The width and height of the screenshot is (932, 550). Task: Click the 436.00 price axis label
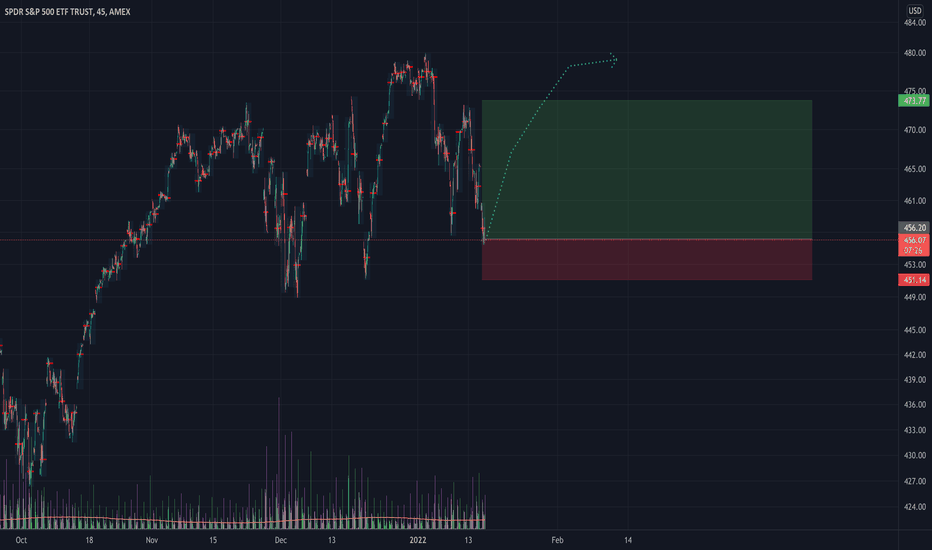(x=915, y=404)
